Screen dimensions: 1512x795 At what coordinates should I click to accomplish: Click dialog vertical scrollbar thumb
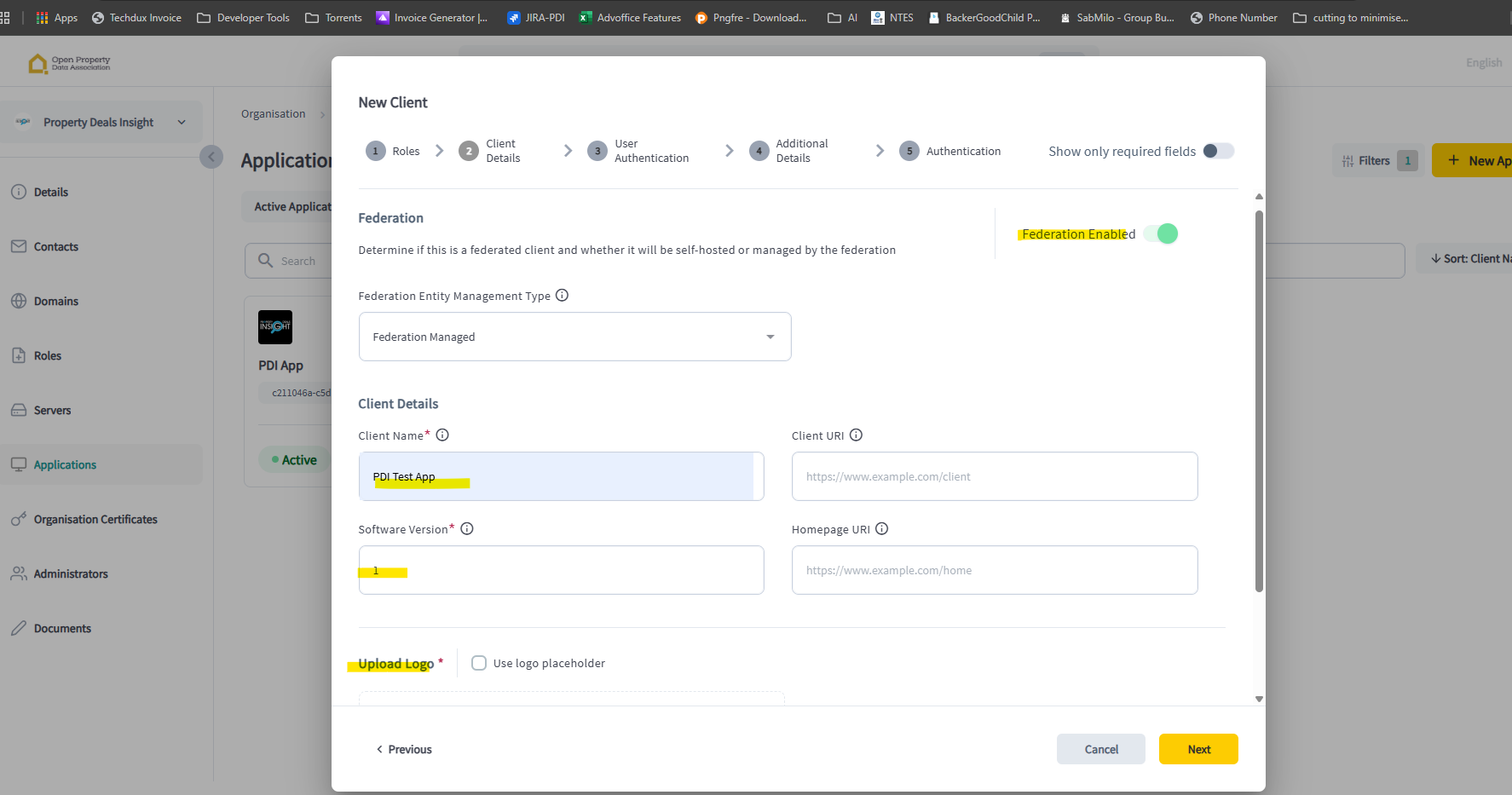1259,400
